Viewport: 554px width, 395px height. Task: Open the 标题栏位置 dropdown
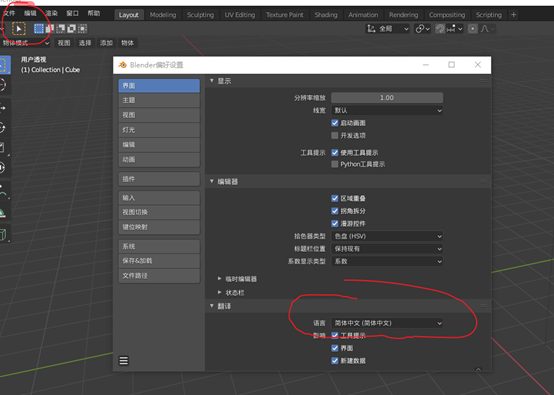click(387, 249)
